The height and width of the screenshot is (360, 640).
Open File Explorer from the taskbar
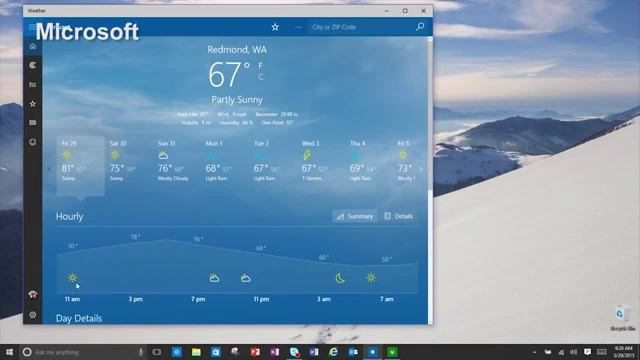196,352
